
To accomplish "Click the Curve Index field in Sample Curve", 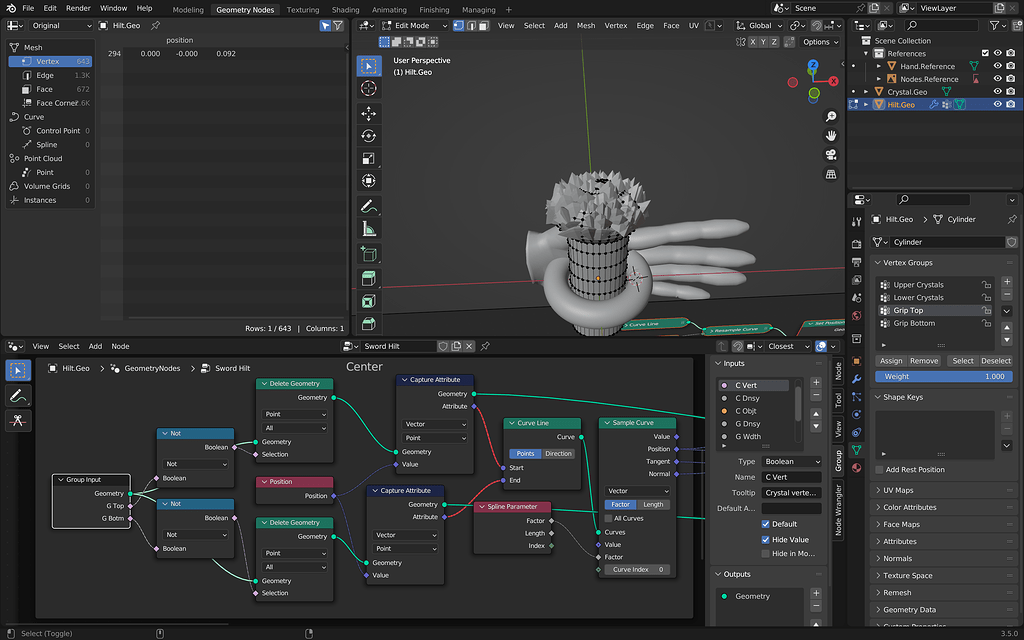I will click(x=637, y=570).
